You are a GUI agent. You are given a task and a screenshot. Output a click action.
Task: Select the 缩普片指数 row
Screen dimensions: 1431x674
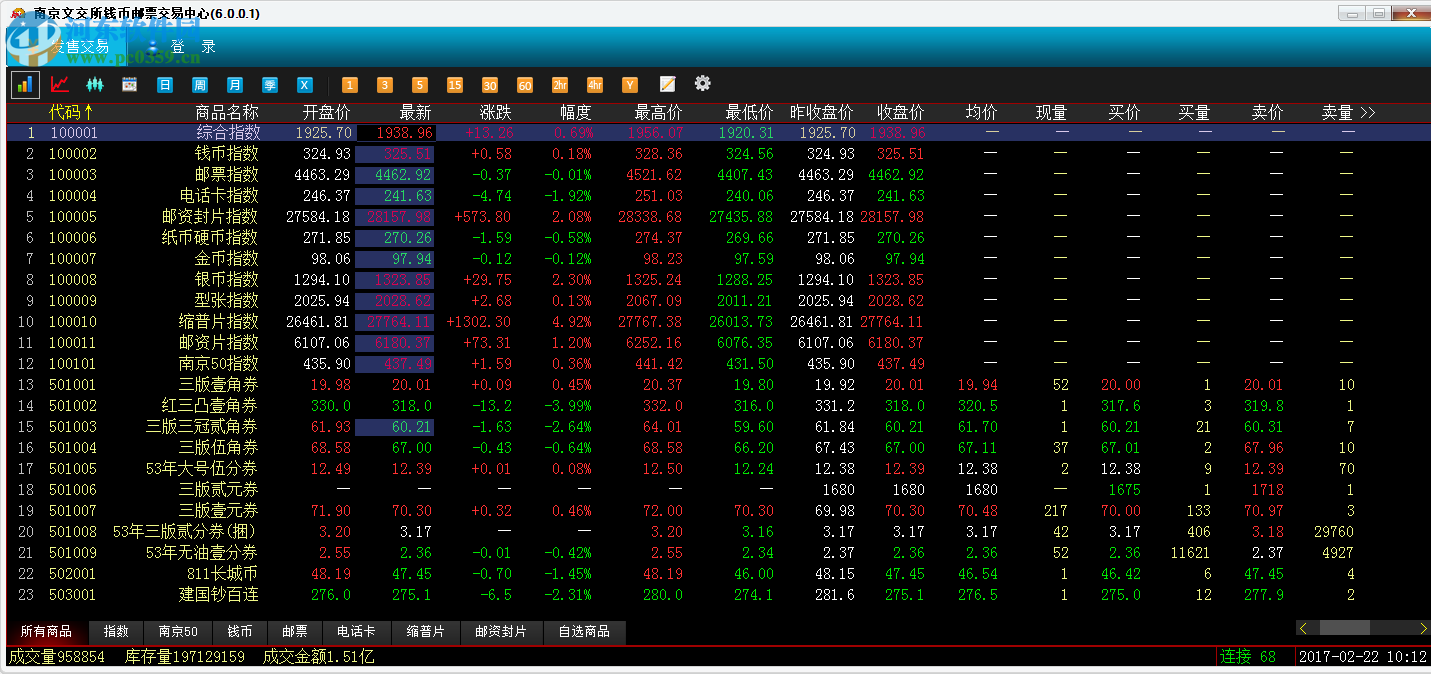click(x=718, y=322)
